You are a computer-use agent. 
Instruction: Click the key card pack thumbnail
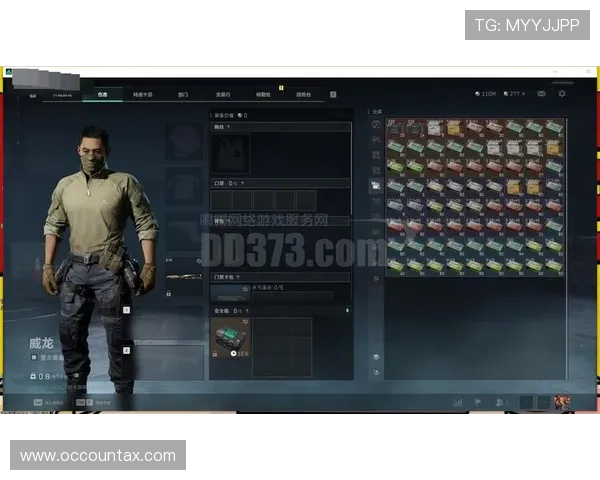[230, 294]
